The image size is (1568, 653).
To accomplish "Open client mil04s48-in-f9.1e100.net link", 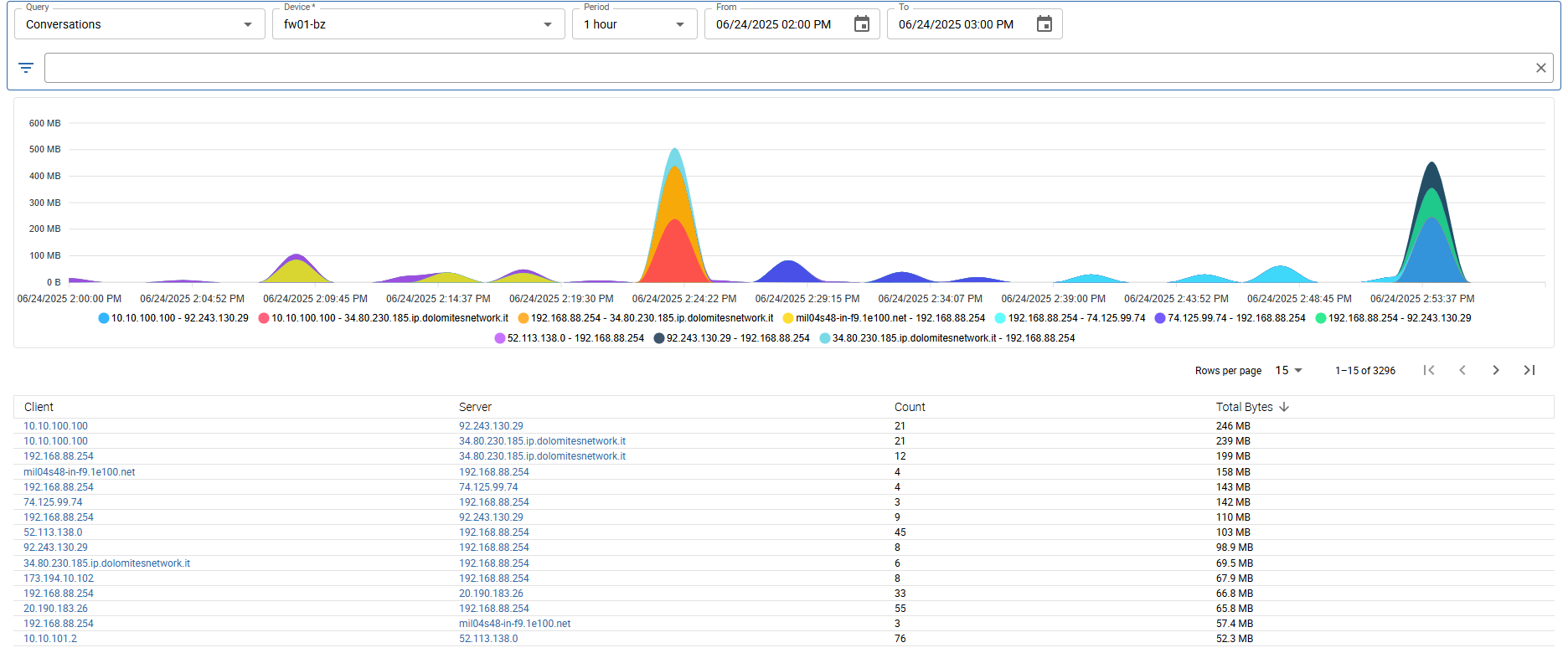I will pos(80,472).
